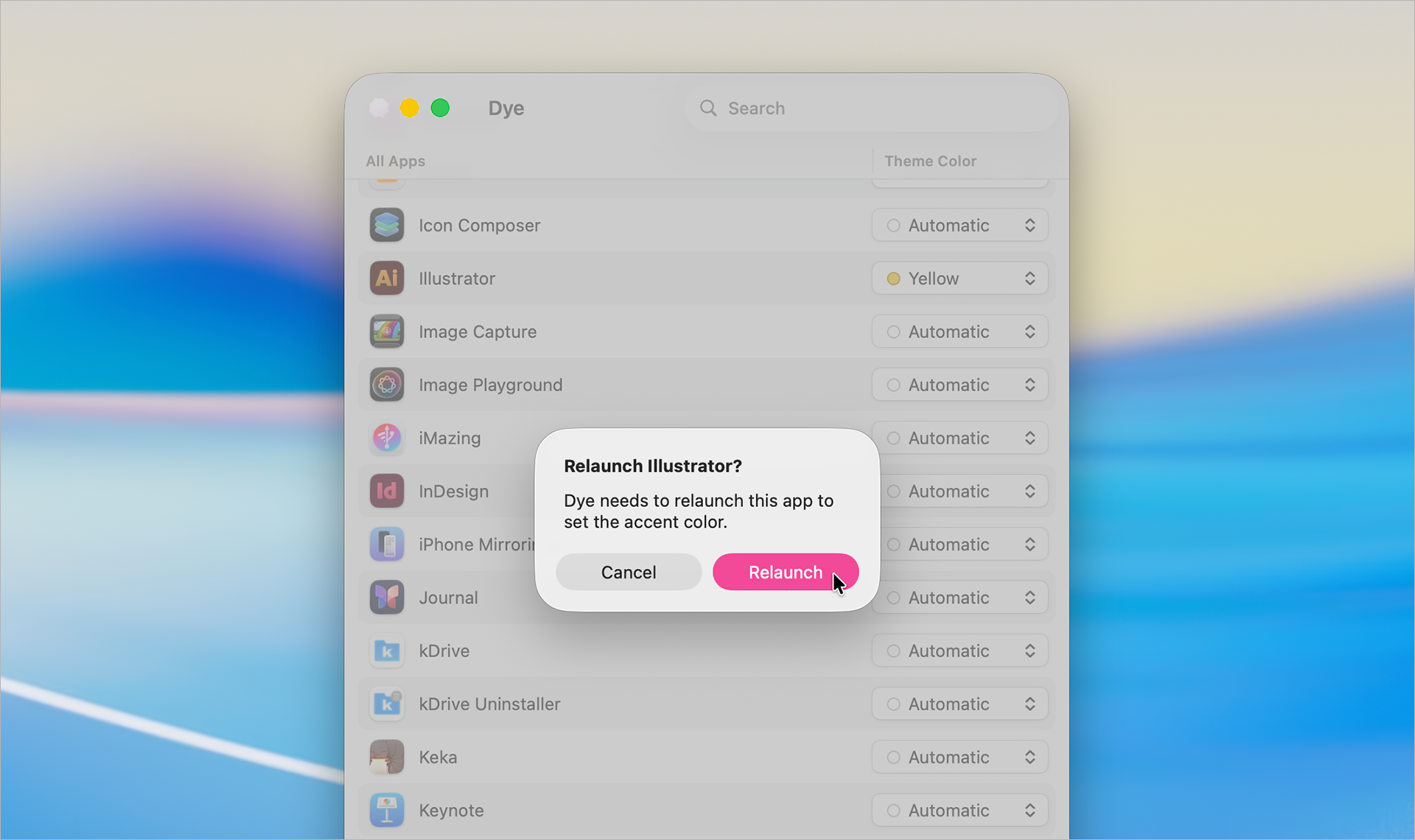Click the Keynote app icon
This screenshot has height=840, width=1415.
[x=386, y=810]
